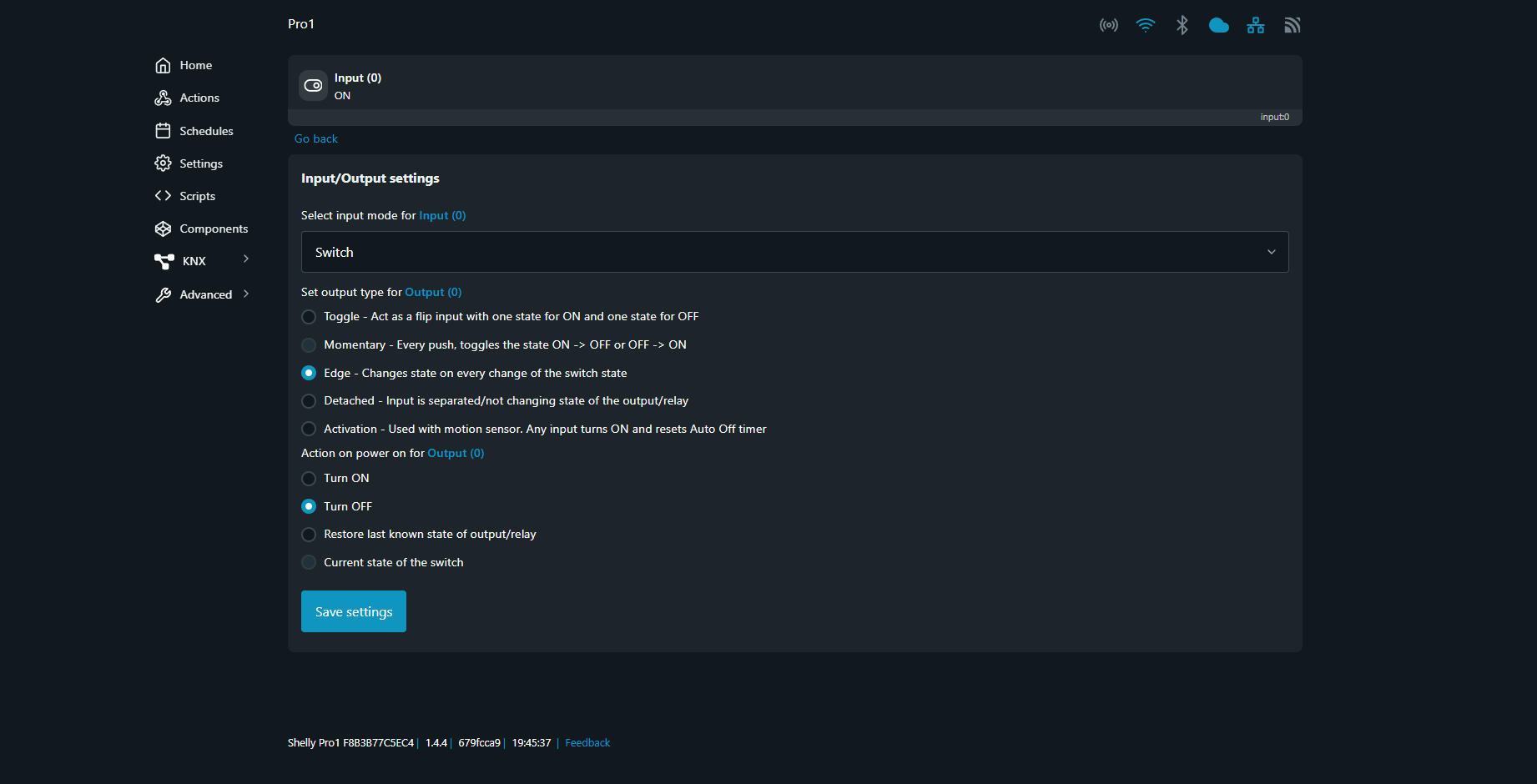Click the Actions icon in the sidebar
Screen dimensions: 1537x784
[163, 98]
